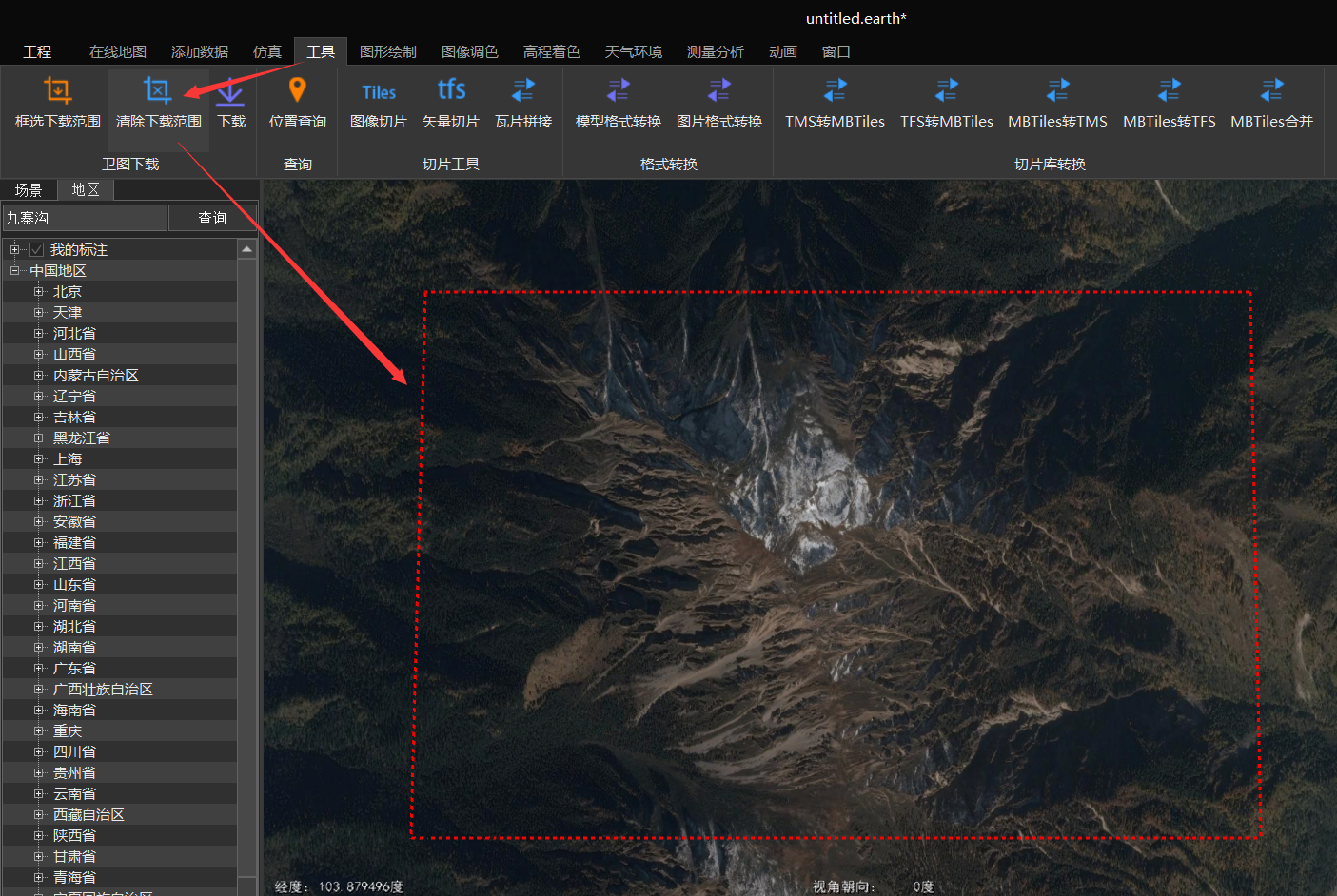The height and width of the screenshot is (896, 1337).
Task: Open 位置查询 location pin tool
Action: pos(298,90)
